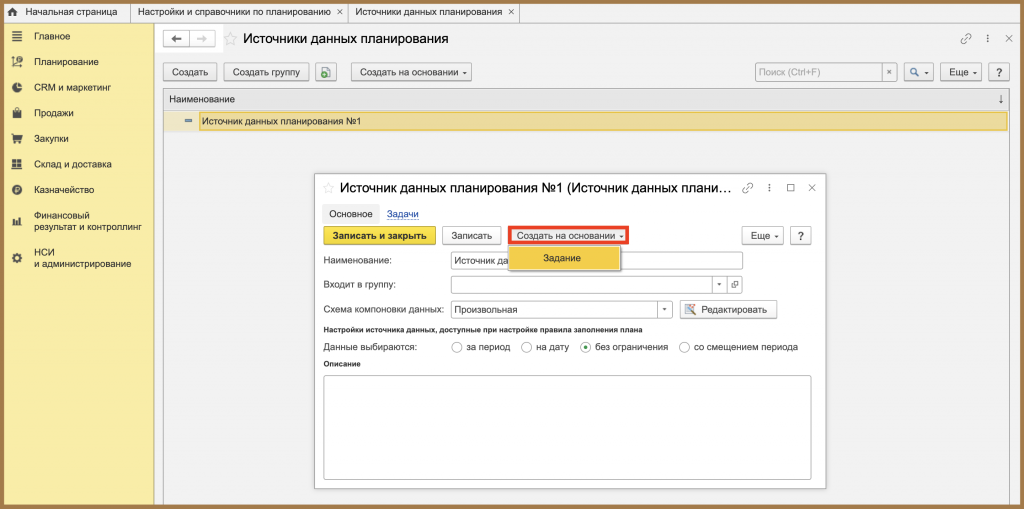The image size is (1024, 509).
Task: Click the Записать button
Action: 472,236
